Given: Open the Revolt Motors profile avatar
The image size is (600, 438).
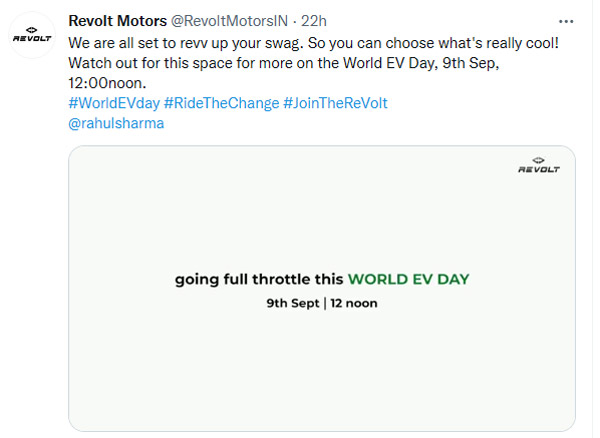Looking at the screenshot, I should click(x=32, y=35).
